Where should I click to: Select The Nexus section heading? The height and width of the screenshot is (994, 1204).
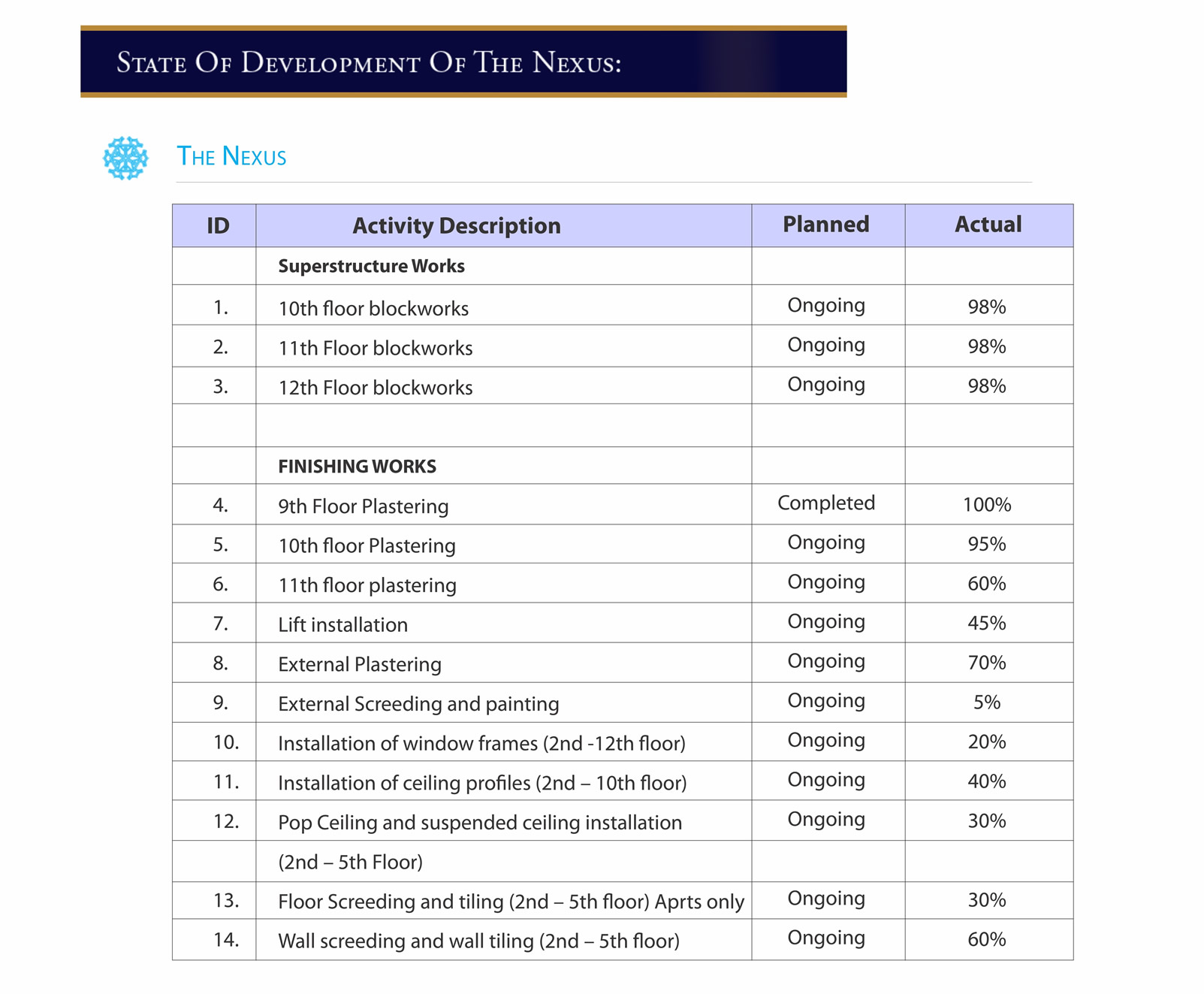(231, 156)
